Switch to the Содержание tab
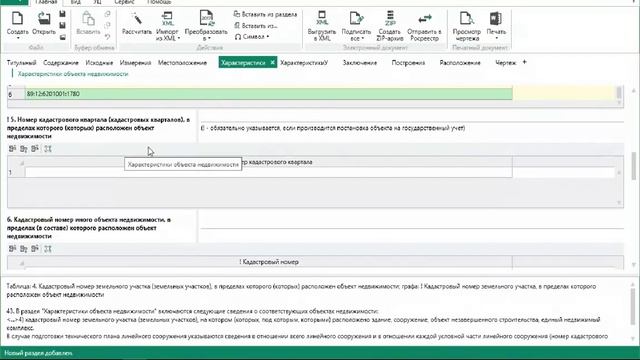The image size is (640, 360). pyautogui.click(x=60, y=63)
